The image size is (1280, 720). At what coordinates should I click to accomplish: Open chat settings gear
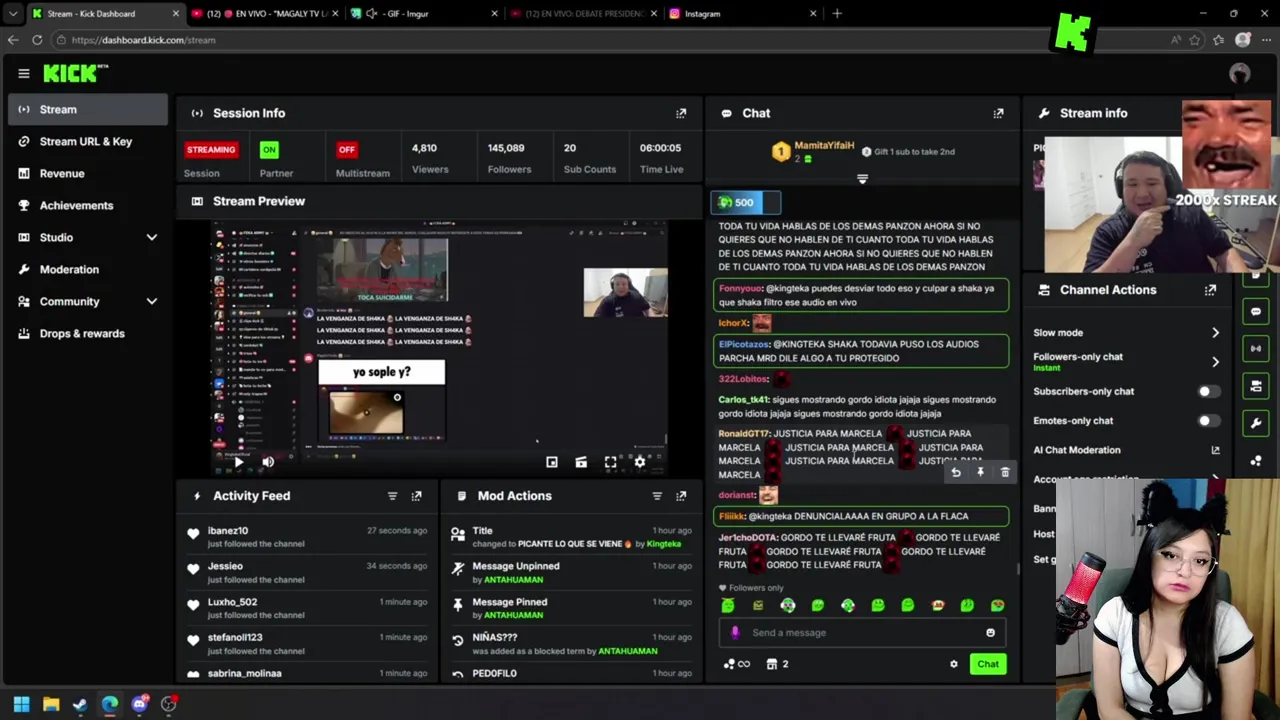point(953,664)
